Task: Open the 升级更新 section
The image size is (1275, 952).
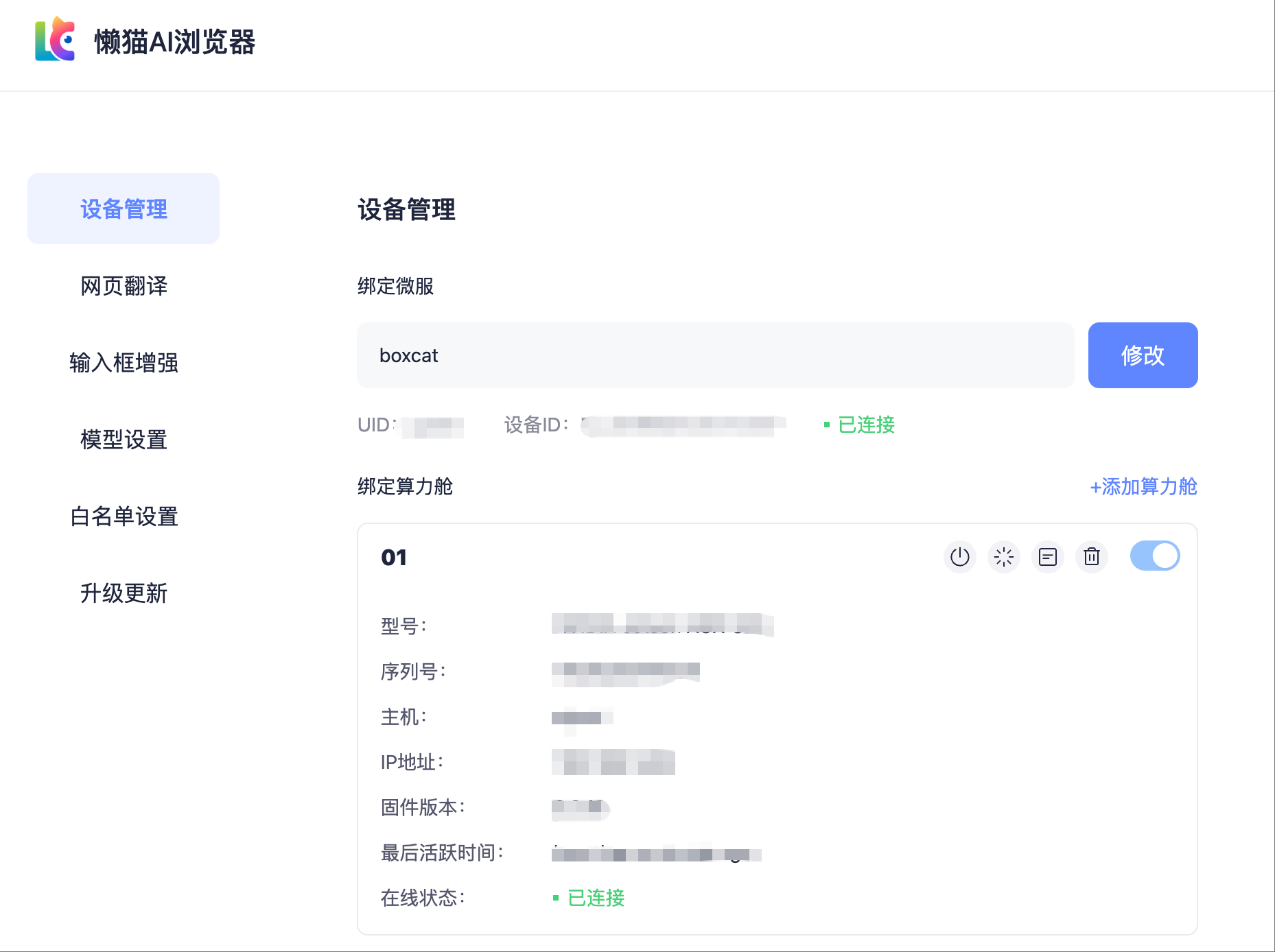Action: coord(124,593)
